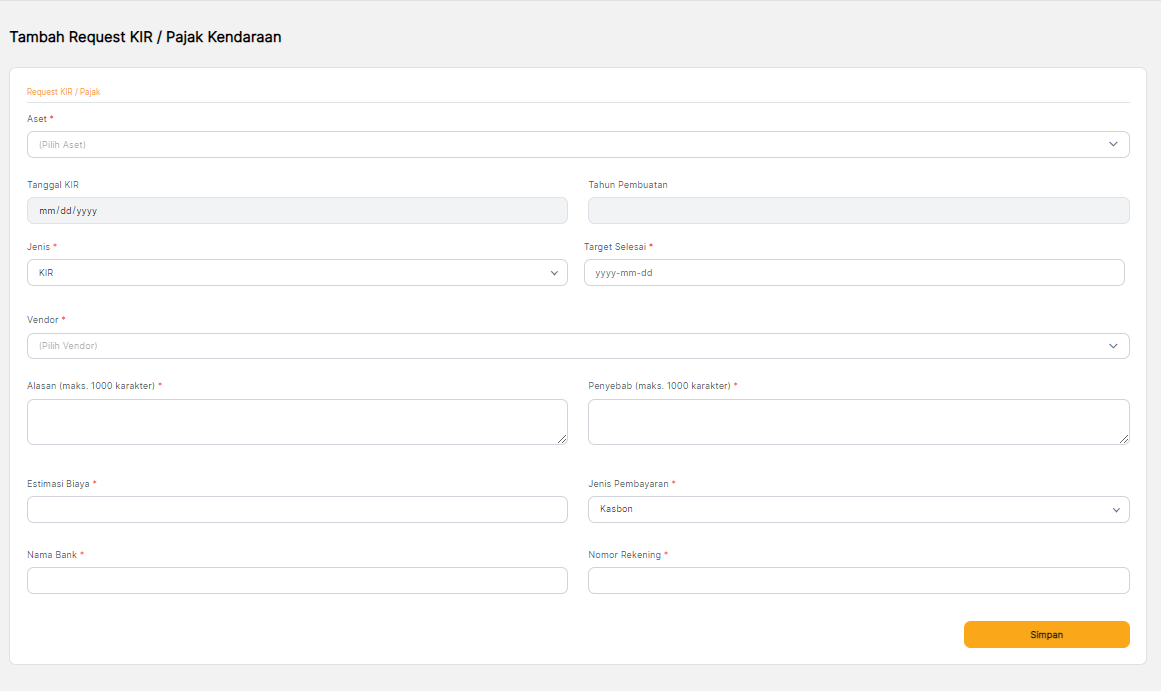Image resolution: width=1161 pixels, height=691 pixels.
Task: Focus the Nomor Rekening input
Action: (858, 581)
